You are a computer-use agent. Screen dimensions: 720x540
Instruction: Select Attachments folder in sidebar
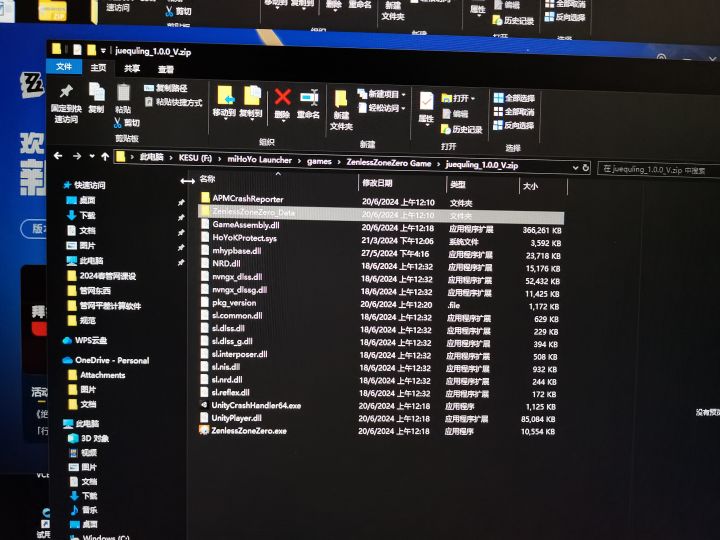(97, 375)
